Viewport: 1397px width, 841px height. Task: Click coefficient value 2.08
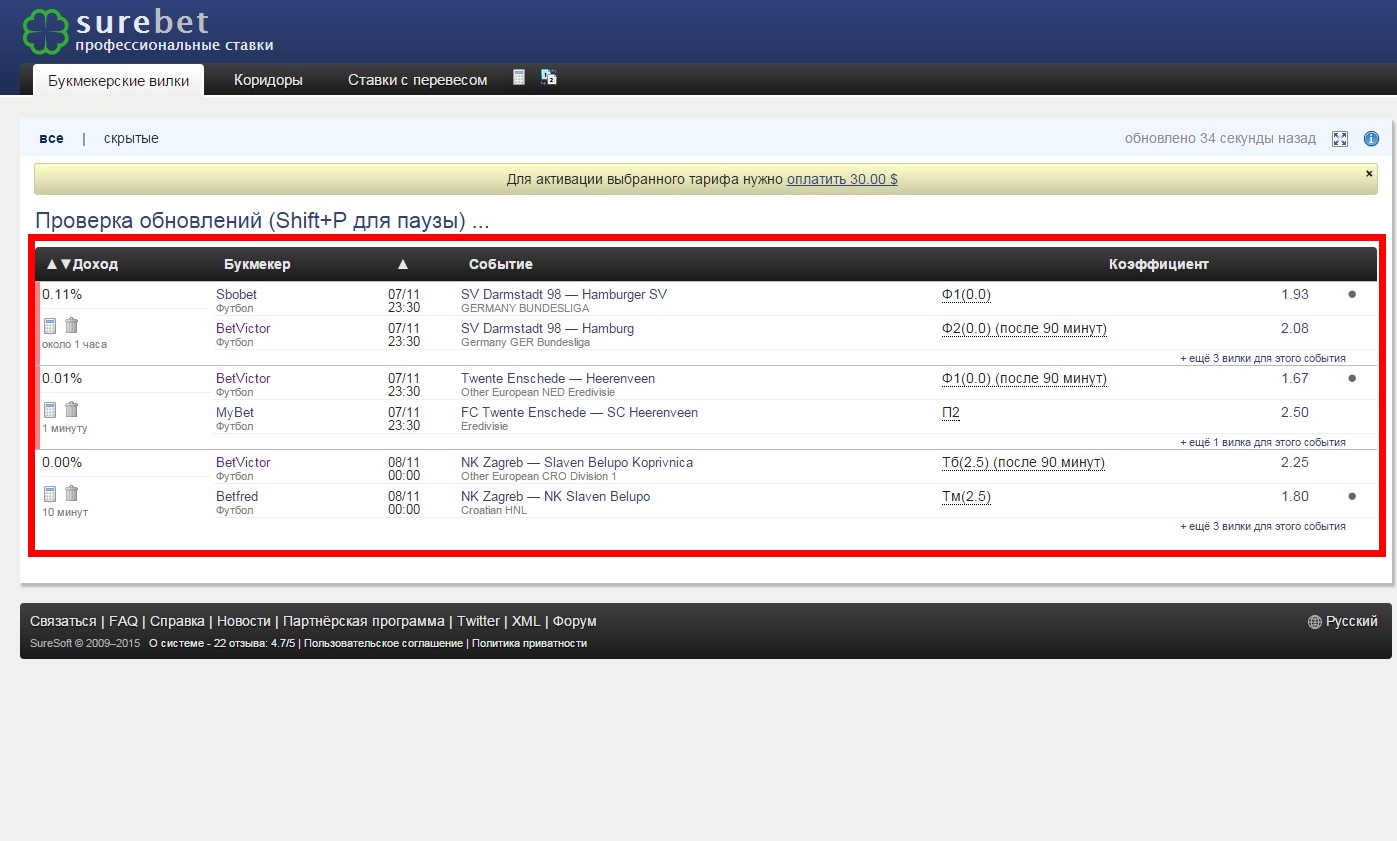point(1294,328)
